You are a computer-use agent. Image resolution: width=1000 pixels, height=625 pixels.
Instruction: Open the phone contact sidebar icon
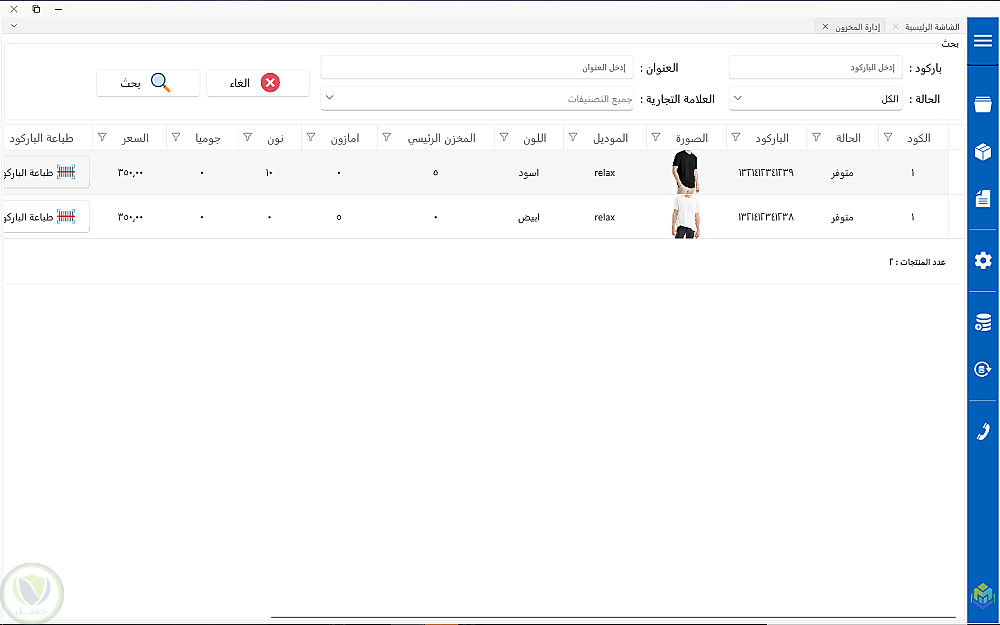[983, 431]
